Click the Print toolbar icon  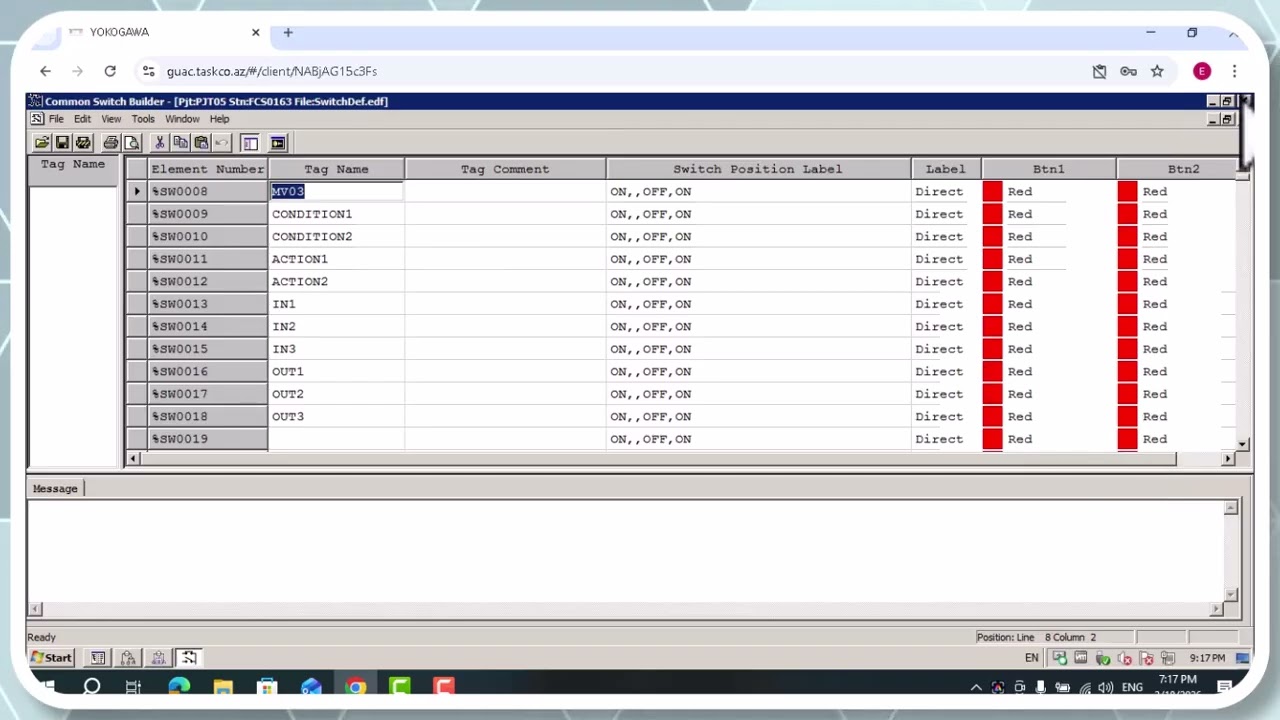(111, 143)
